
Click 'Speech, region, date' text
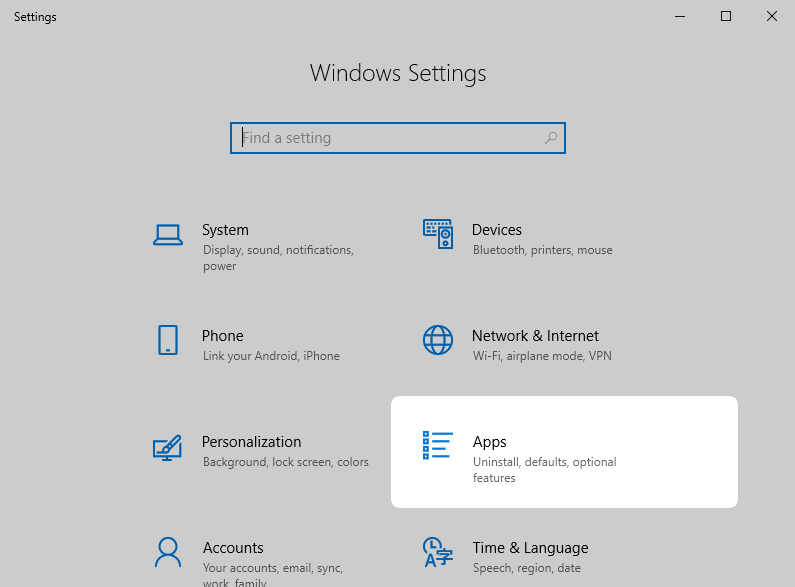(x=527, y=568)
